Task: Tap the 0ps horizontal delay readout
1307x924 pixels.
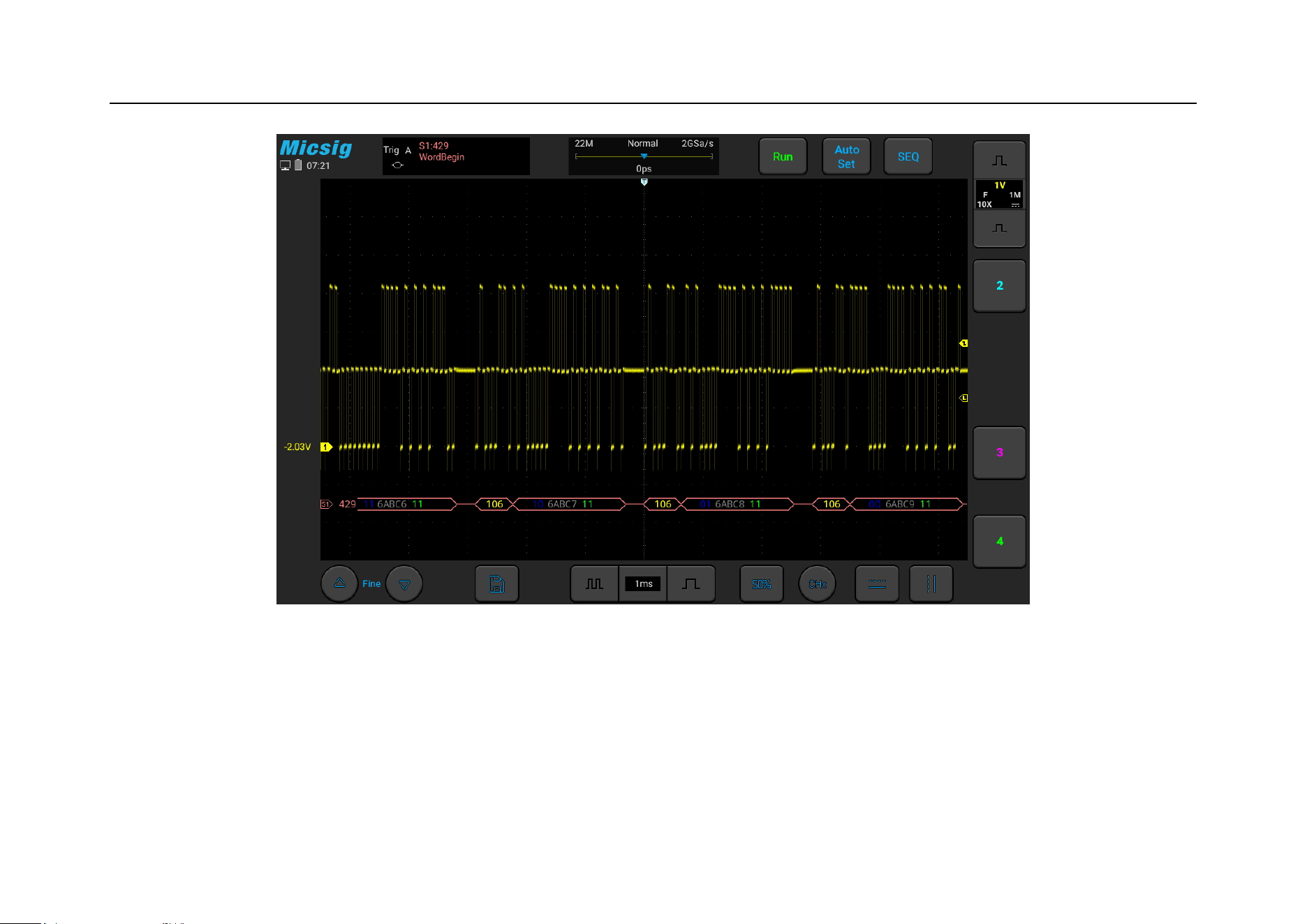Action: (644, 169)
